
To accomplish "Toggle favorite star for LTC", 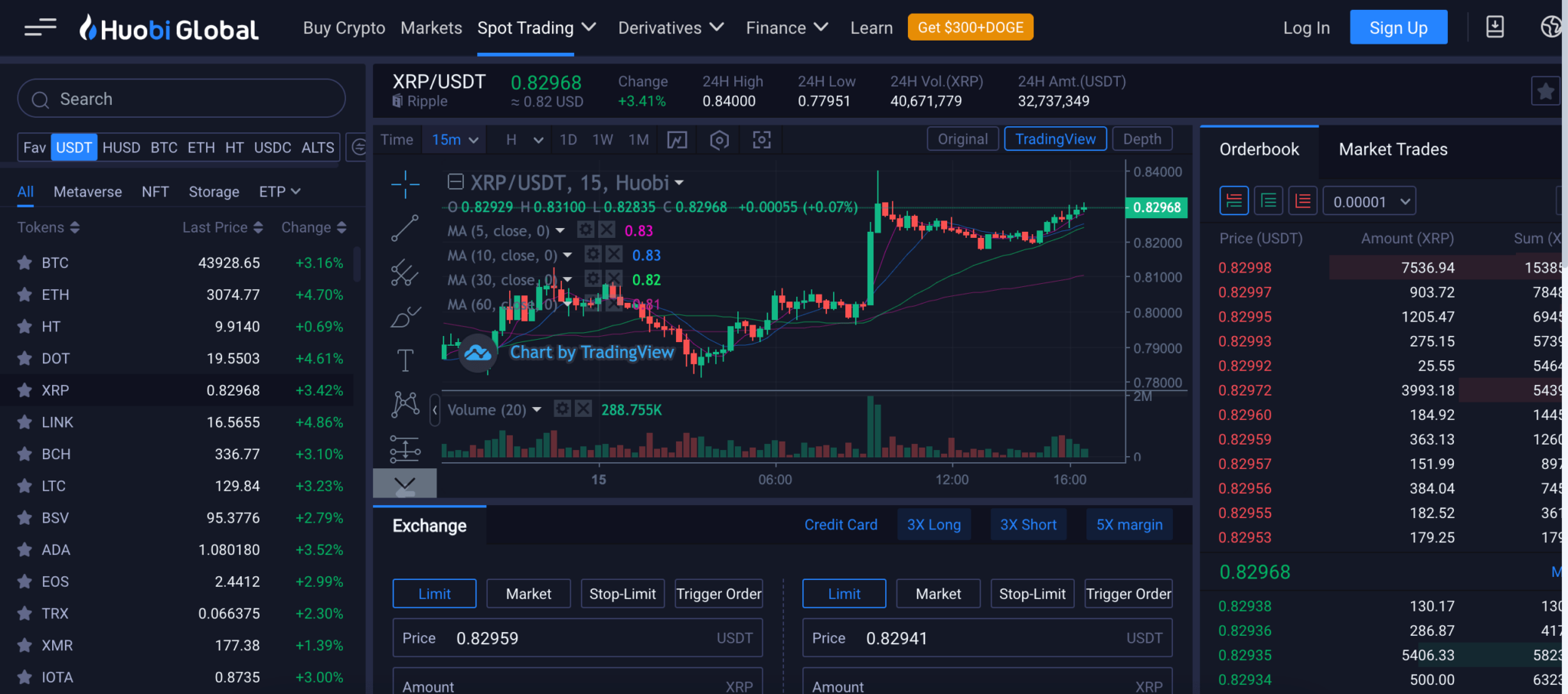I will [x=24, y=486].
